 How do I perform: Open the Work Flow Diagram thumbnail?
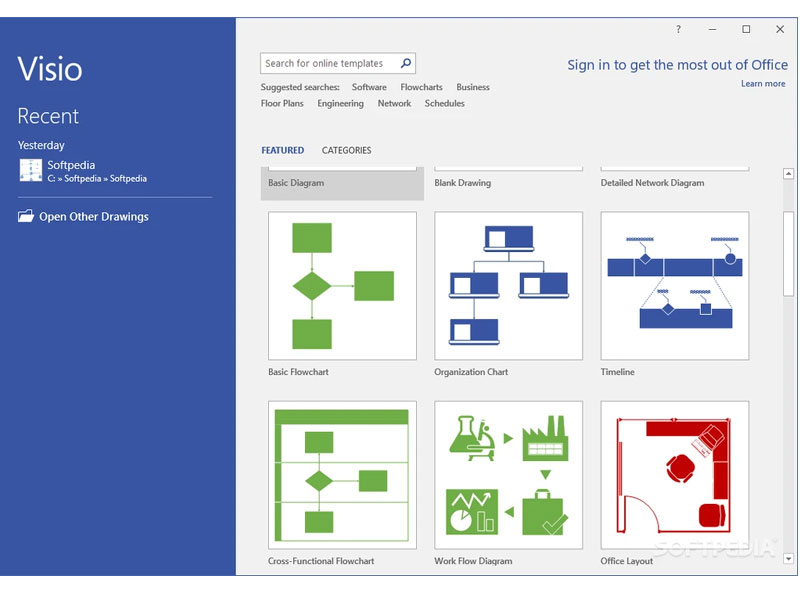tap(508, 475)
